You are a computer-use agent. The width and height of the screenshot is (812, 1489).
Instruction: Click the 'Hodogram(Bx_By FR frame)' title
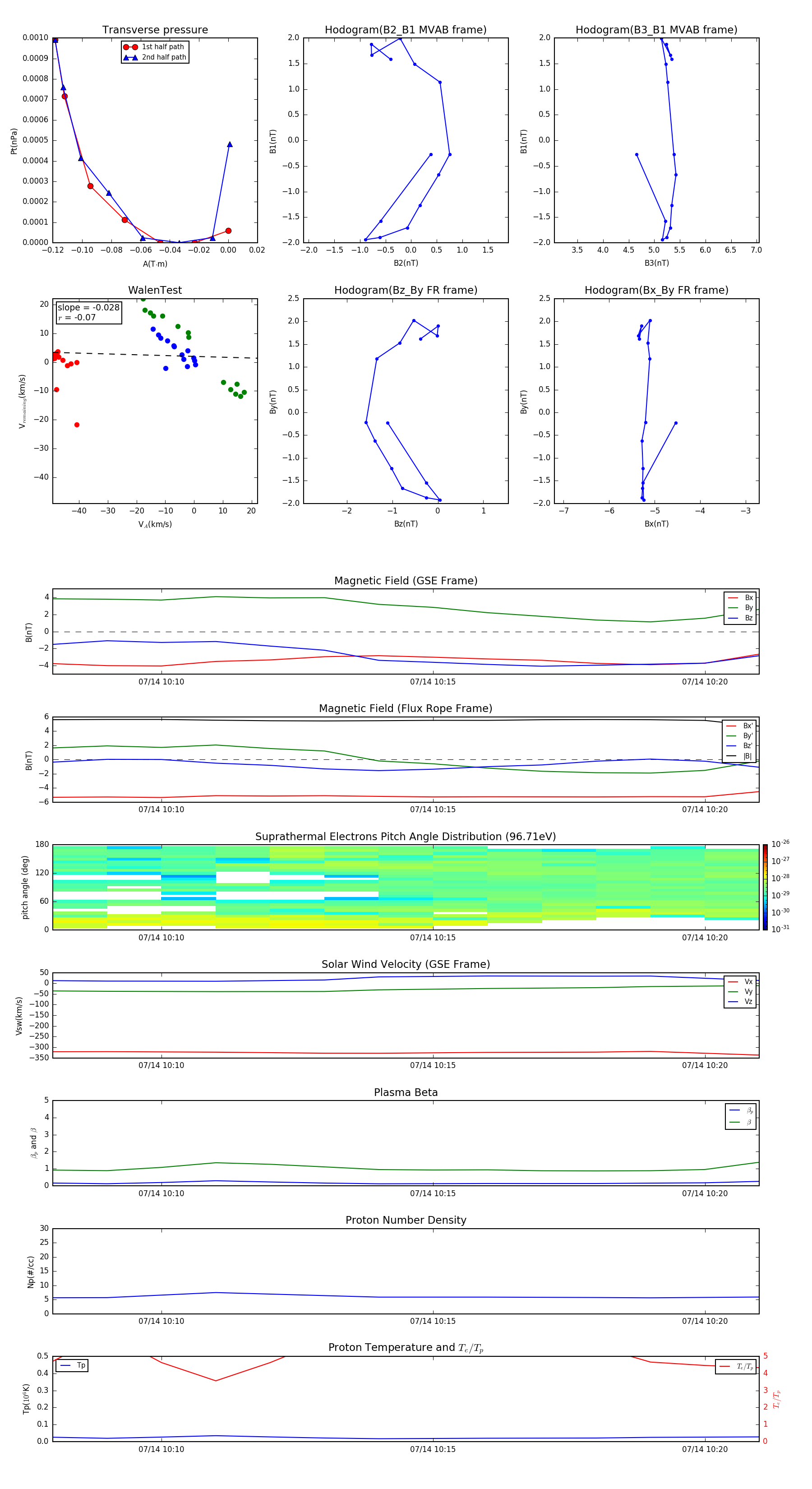click(656, 290)
